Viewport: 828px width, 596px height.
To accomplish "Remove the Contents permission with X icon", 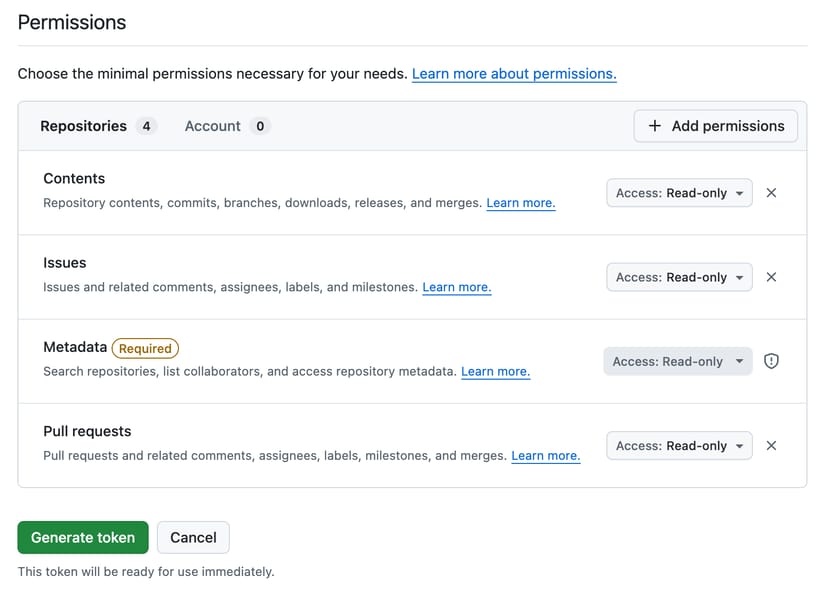I will [x=771, y=193].
